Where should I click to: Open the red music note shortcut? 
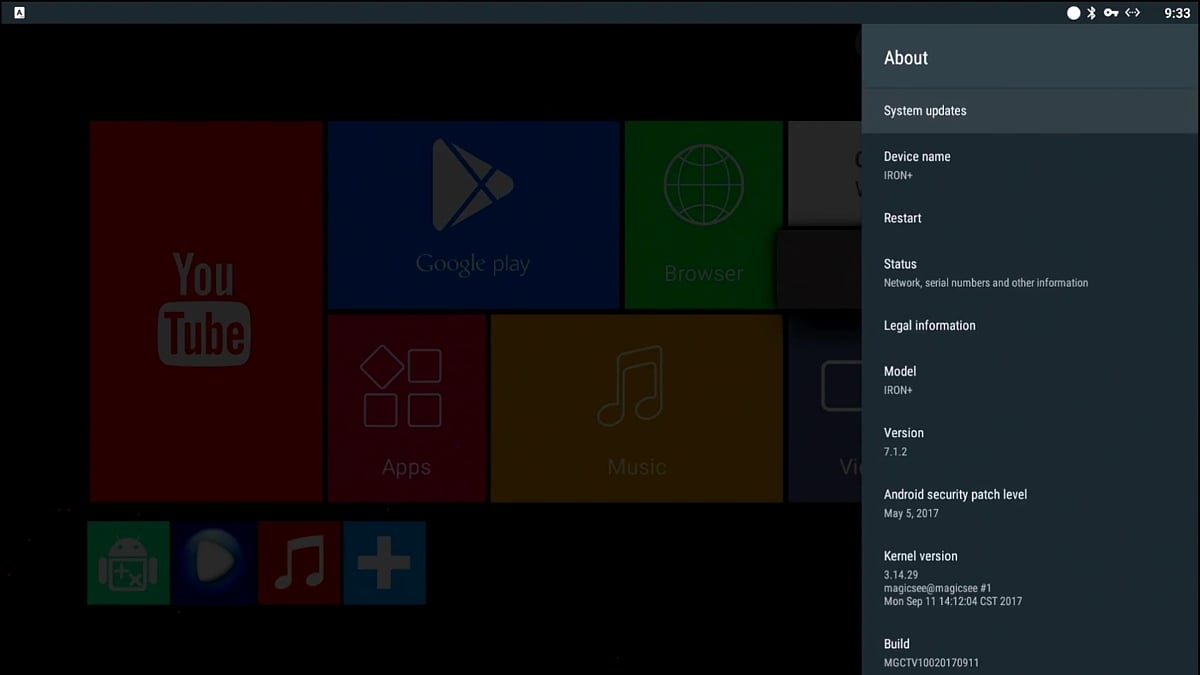click(299, 563)
